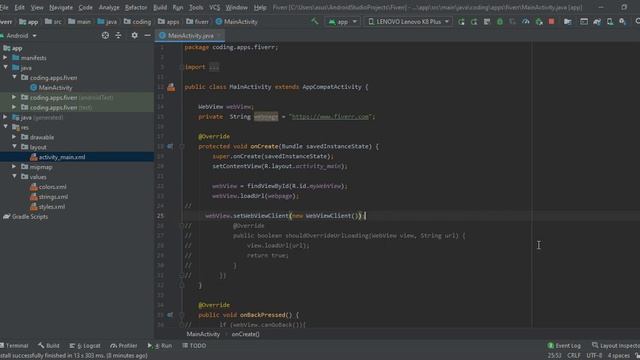The width and height of the screenshot is (640, 360).
Task: Open the View menu
Action: 37,7
